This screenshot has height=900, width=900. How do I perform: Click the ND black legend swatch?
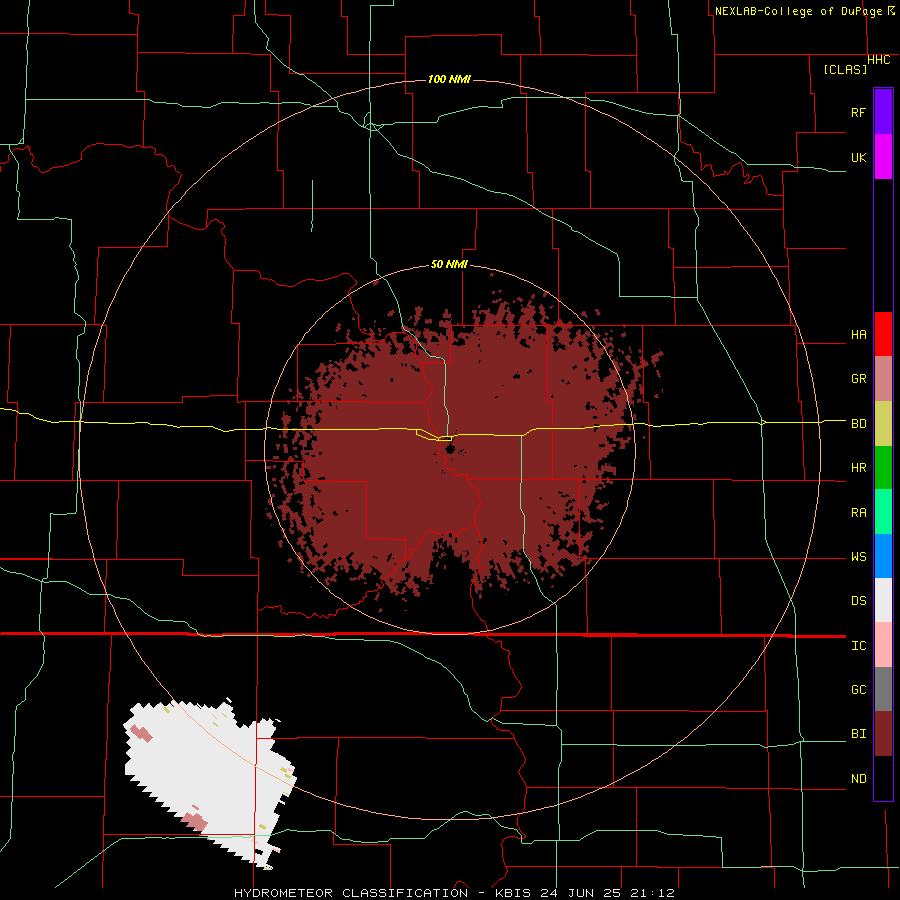coord(883,778)
